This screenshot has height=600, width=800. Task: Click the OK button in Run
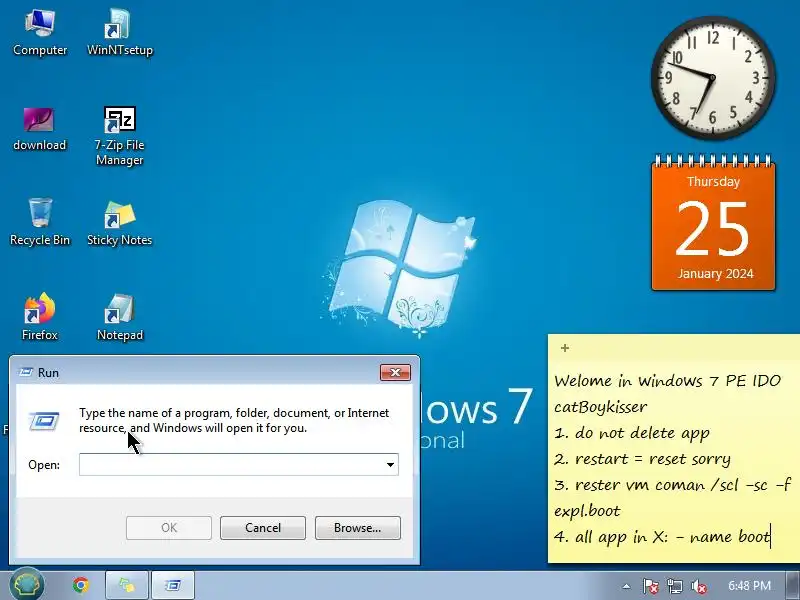click(169, 528)
